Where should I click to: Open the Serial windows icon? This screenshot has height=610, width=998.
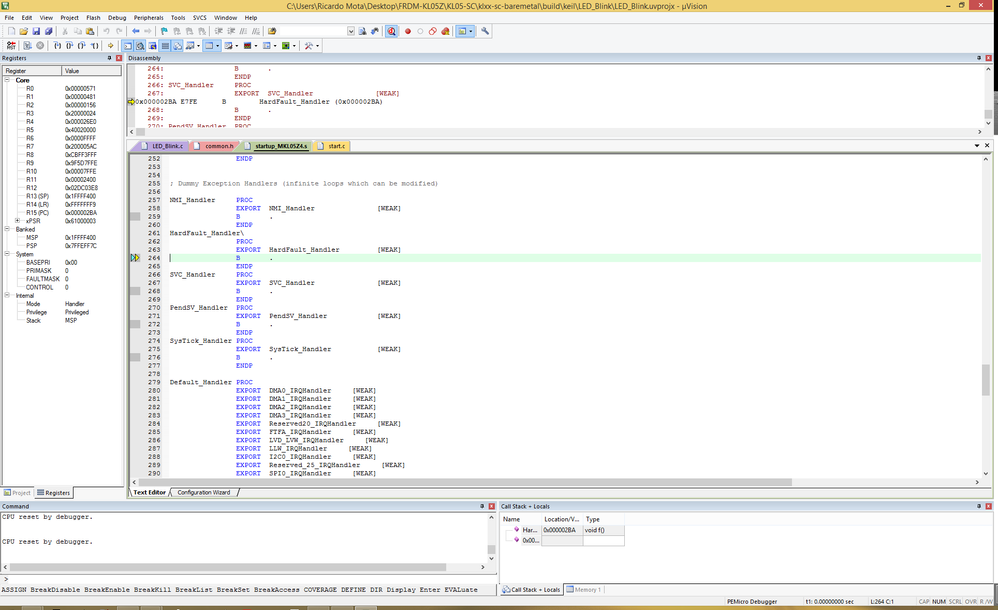(228, 46)
